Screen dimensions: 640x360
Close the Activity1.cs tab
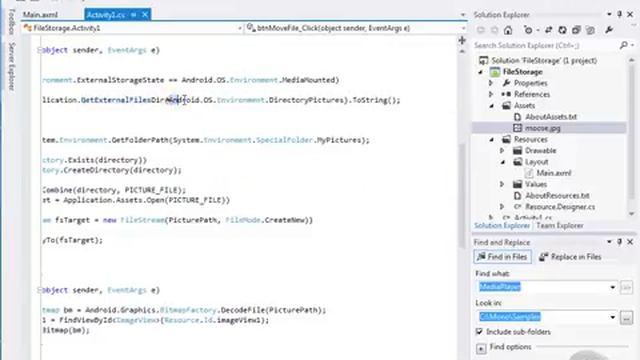144,15
